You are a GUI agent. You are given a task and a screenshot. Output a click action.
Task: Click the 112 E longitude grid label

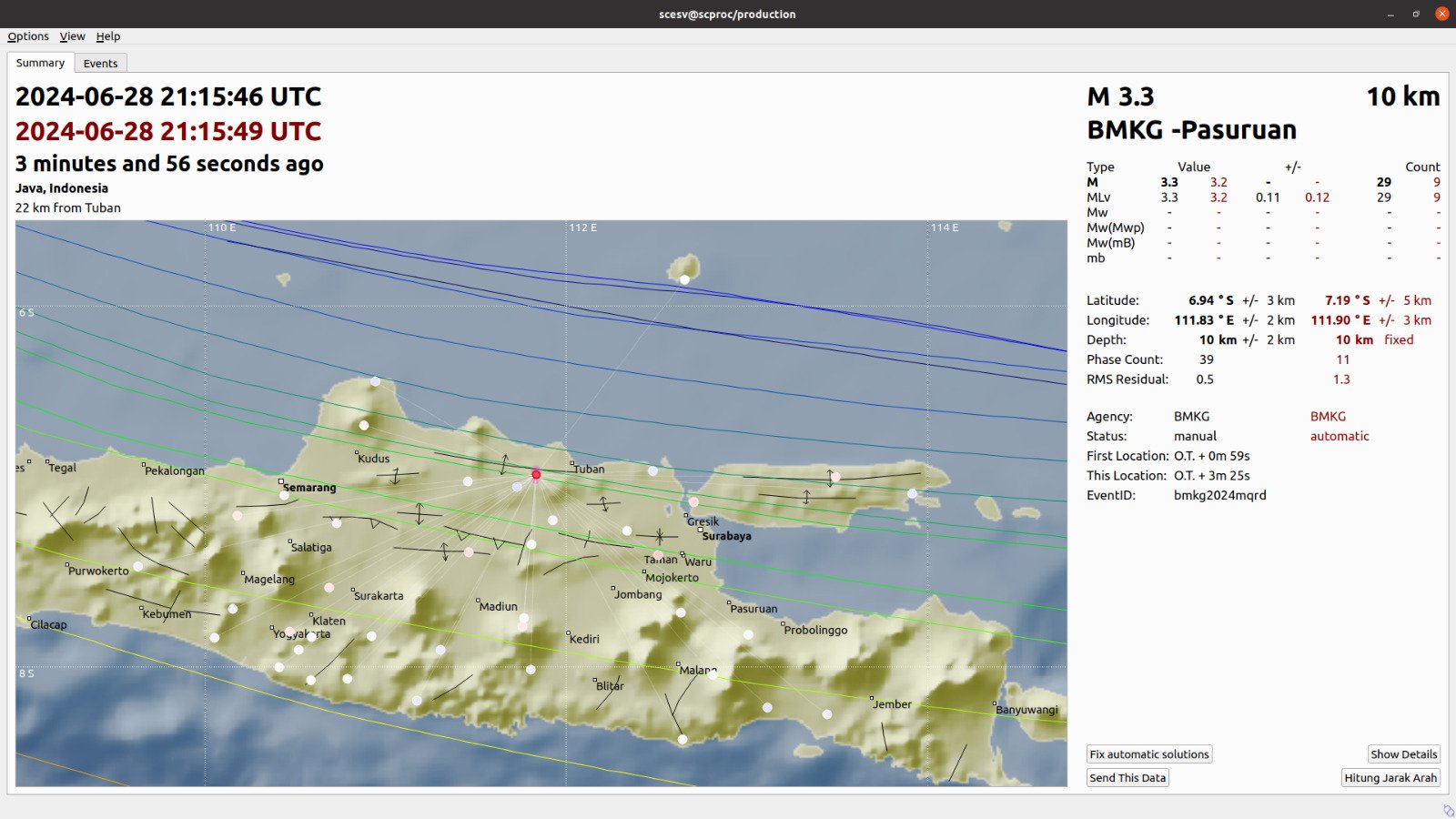(x=582, y=227)
